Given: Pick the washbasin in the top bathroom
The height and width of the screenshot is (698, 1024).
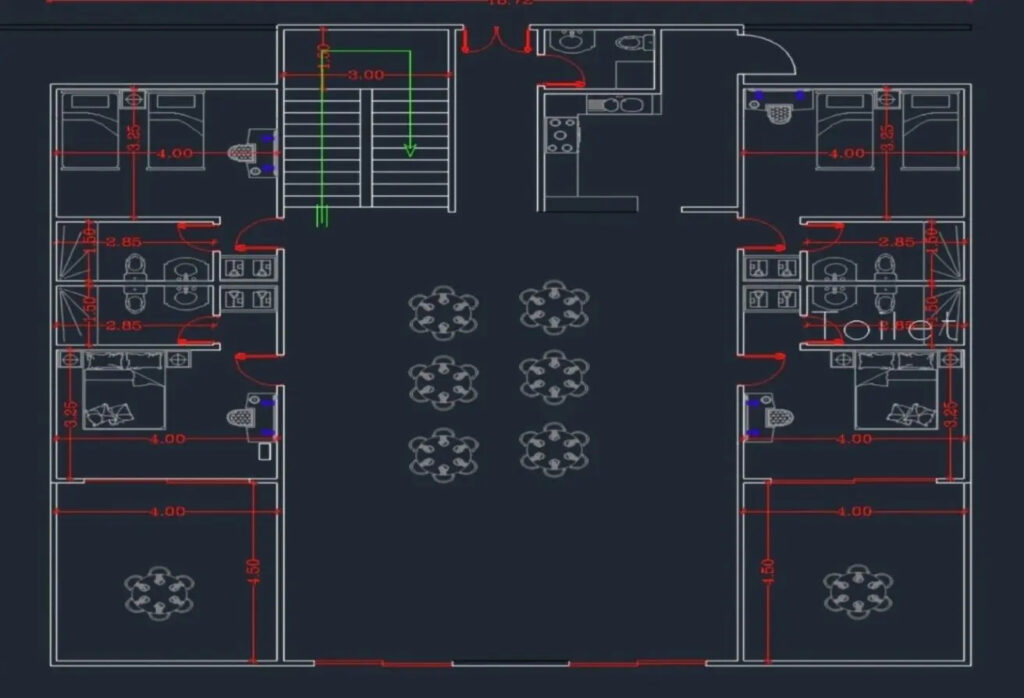Looking at the screenshot, I should point(571,41).
